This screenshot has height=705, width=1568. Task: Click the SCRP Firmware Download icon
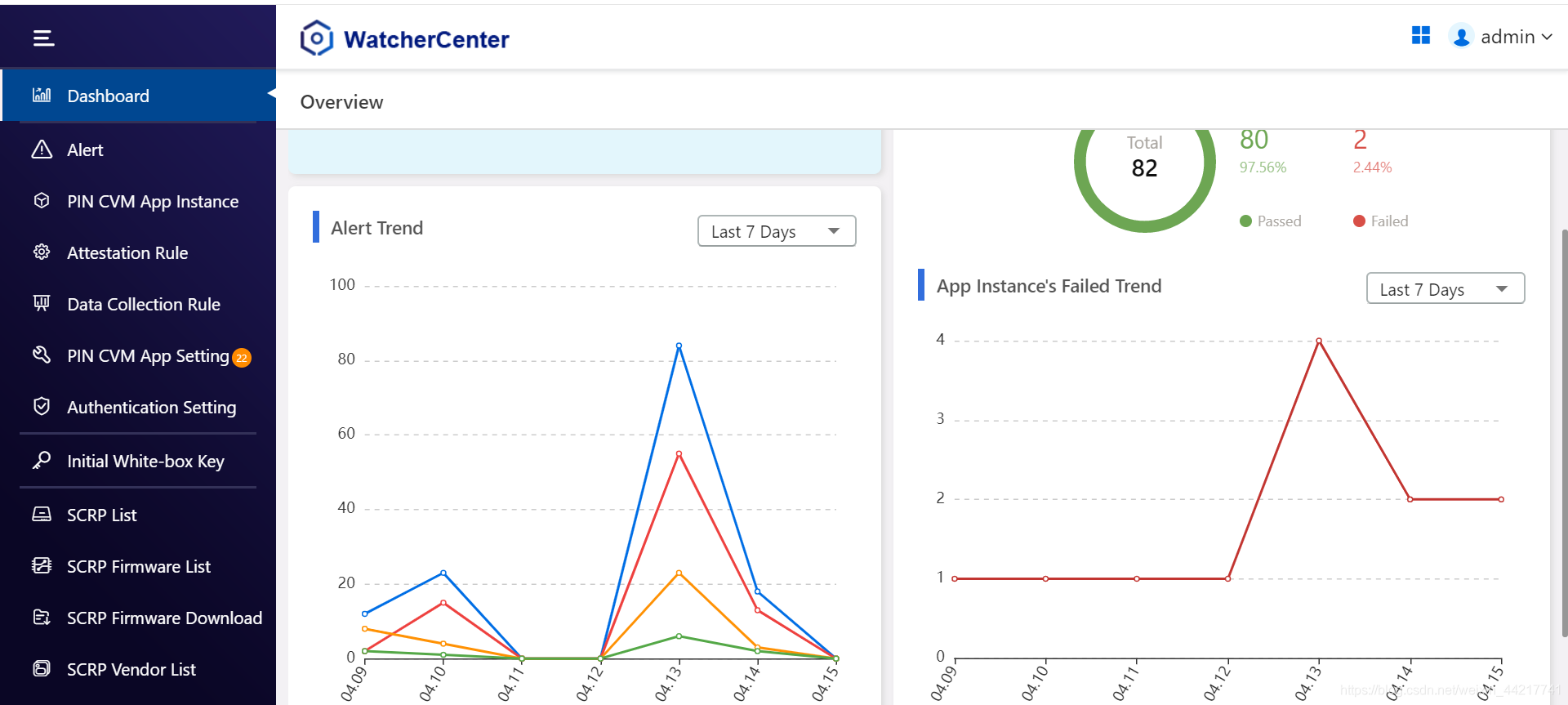tap(42, 617)
